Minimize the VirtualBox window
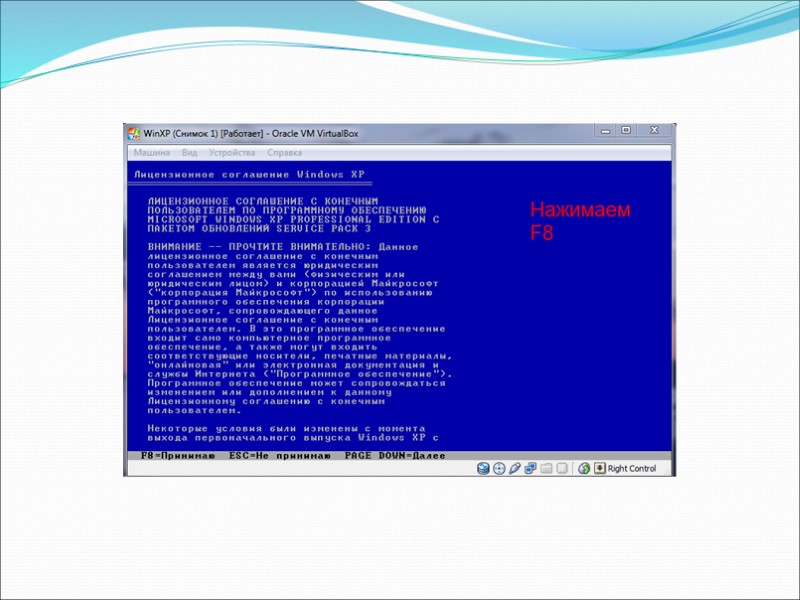Viewport: 800px width, 600px height. click(x=606, y=131)
